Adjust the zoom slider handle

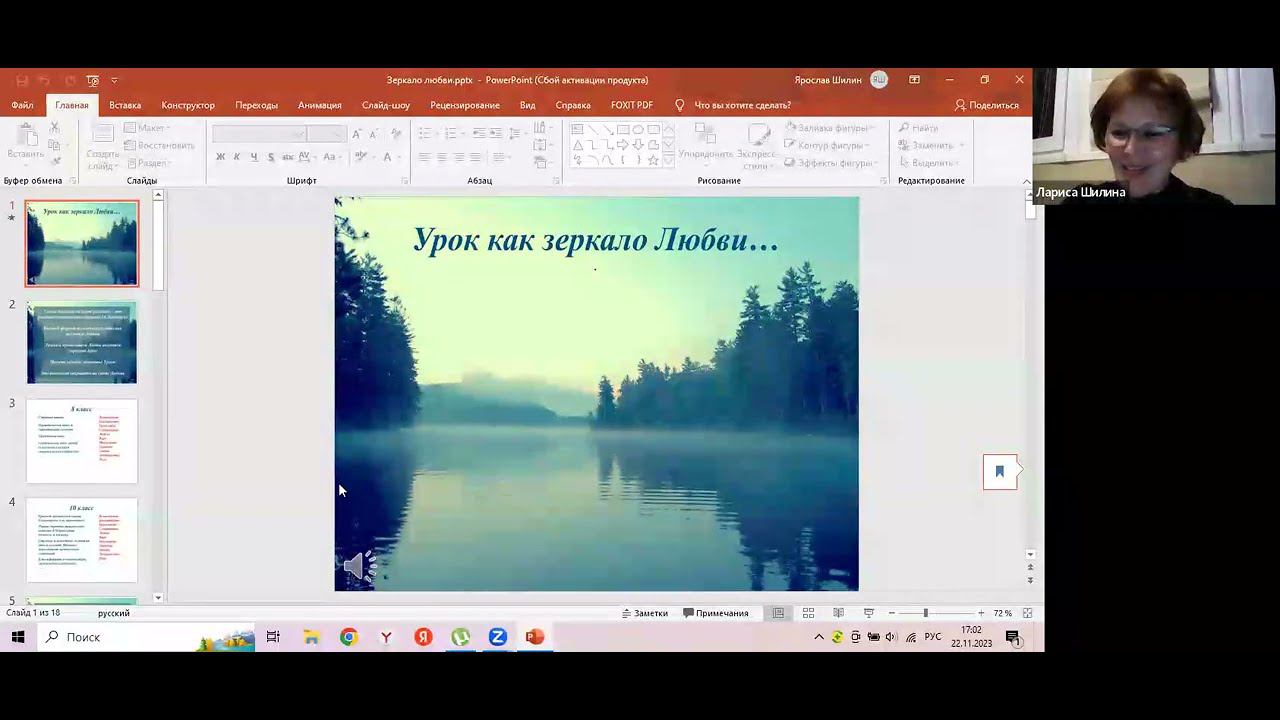tap(925, 613)
